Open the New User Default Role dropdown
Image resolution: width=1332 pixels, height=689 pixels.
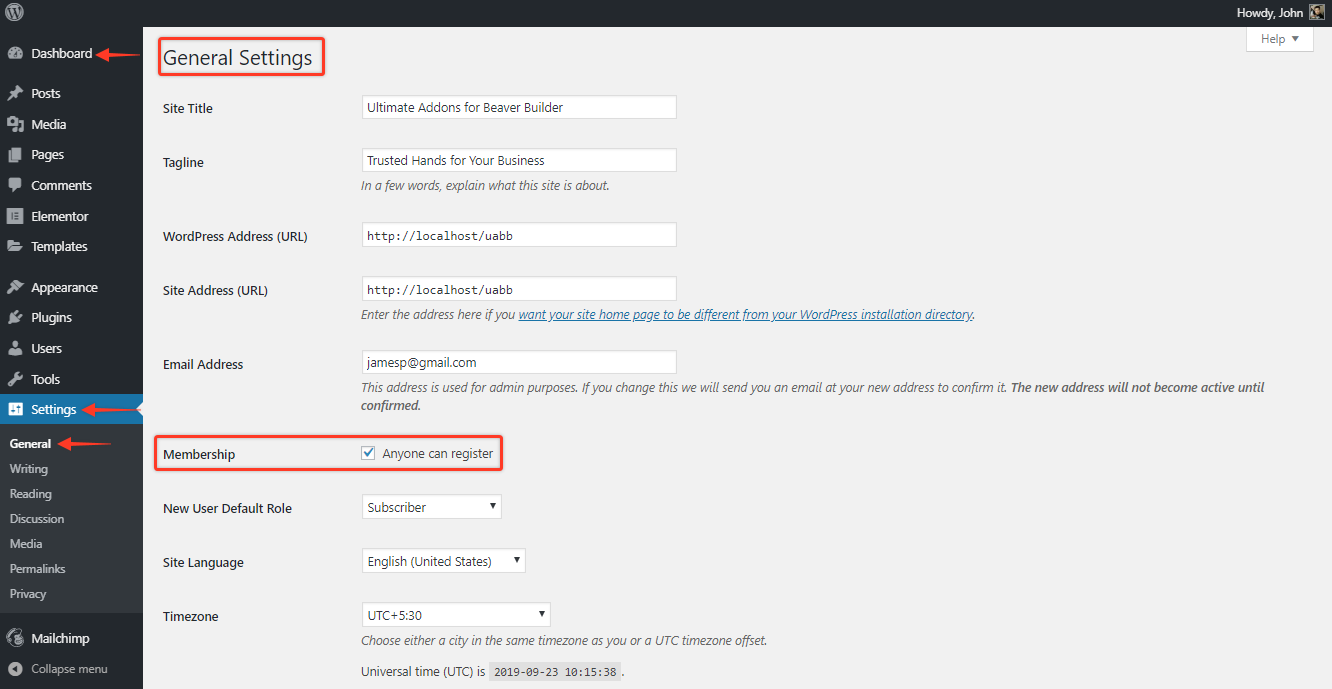[431, 507]
